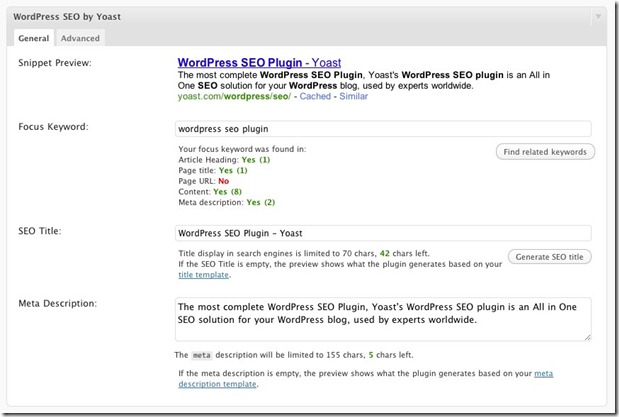619x417 pixels.
Task: Click the 5 chars left counter
Action: (391, 355)
